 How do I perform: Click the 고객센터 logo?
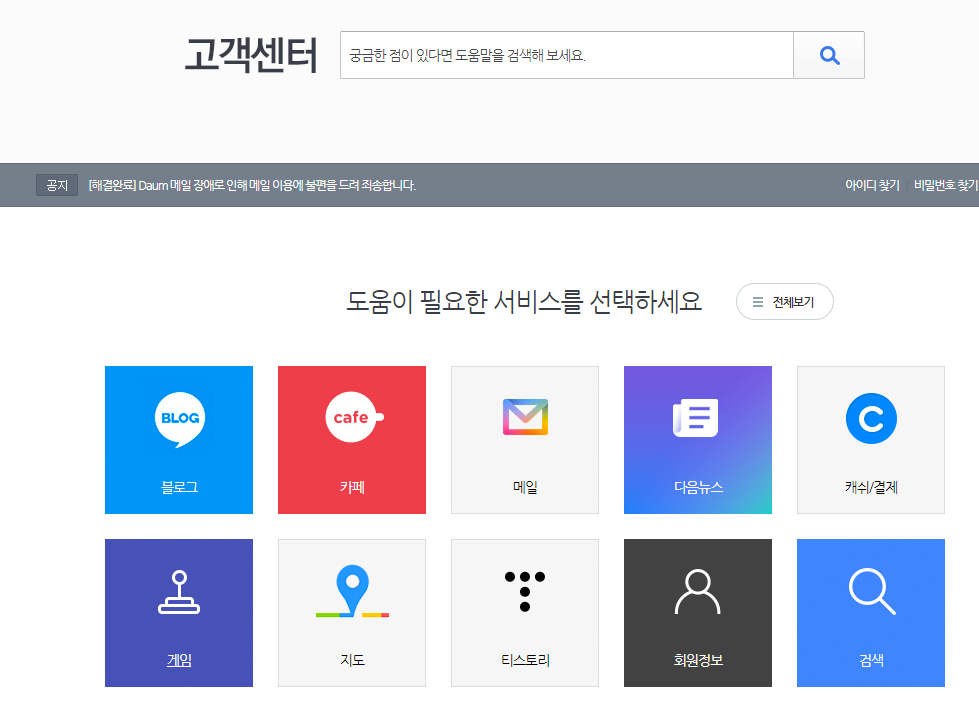click(250, 57)
